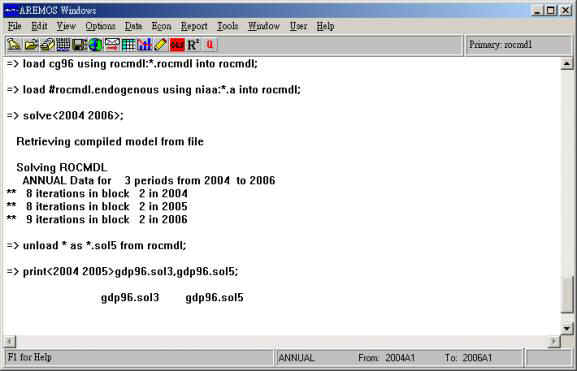Open the Tools menu

tap(227, 26)
